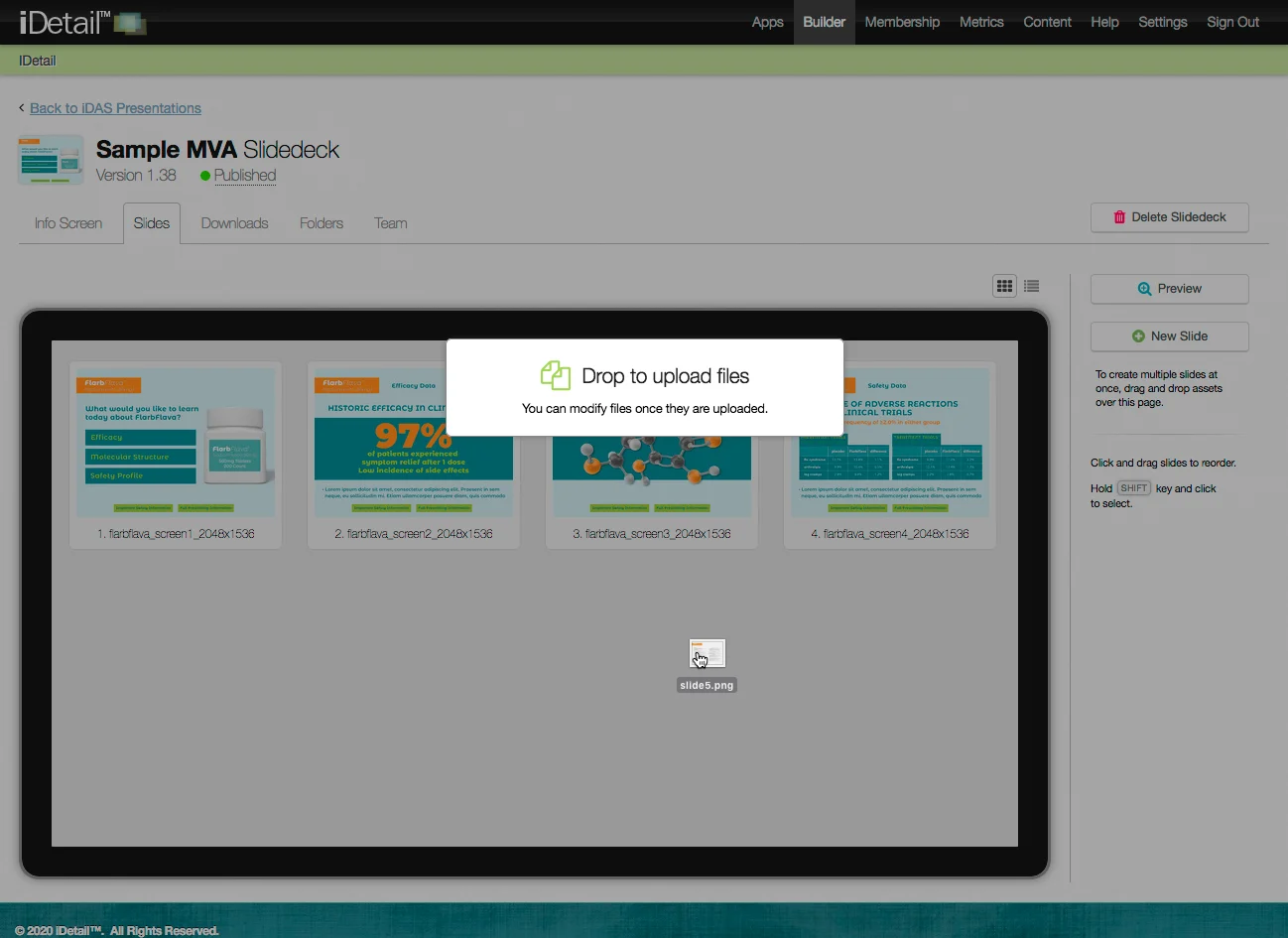
Task: Switch to the Info Screen tab
Action: click(68, 223)
